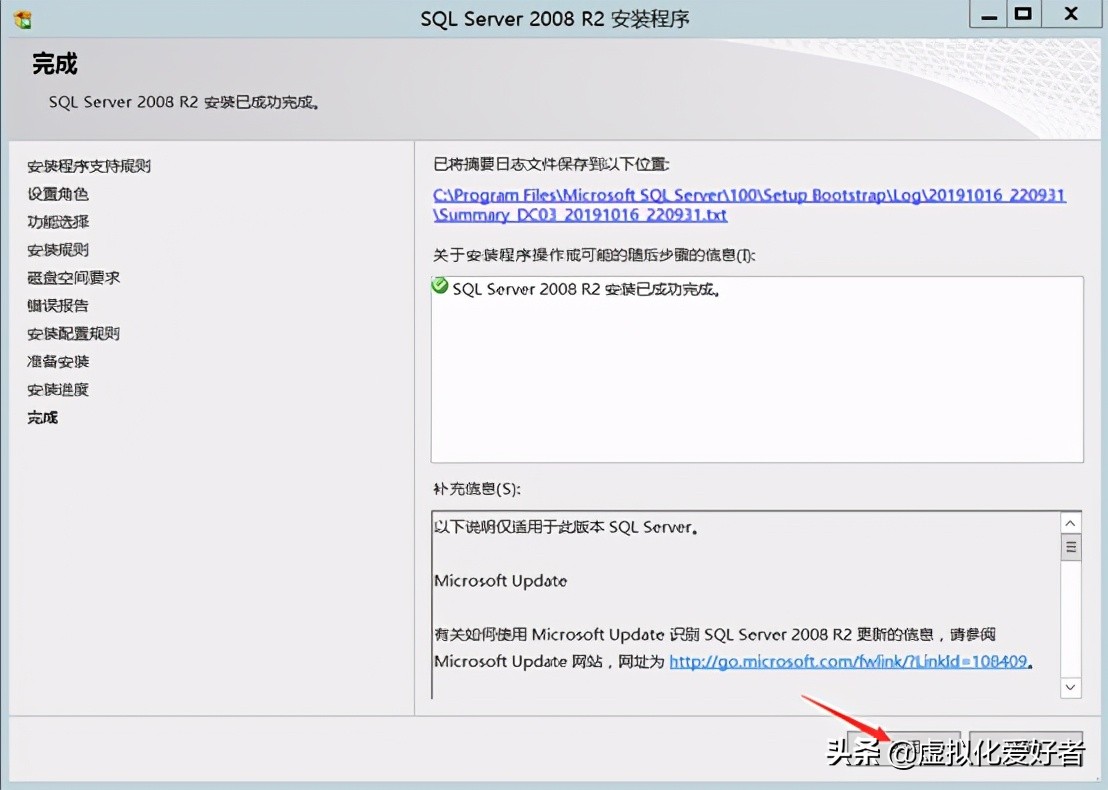This screenshot has height=790, width=1108.
Task: Open the Summary_DC03 log file link
Action: [749, 205]
